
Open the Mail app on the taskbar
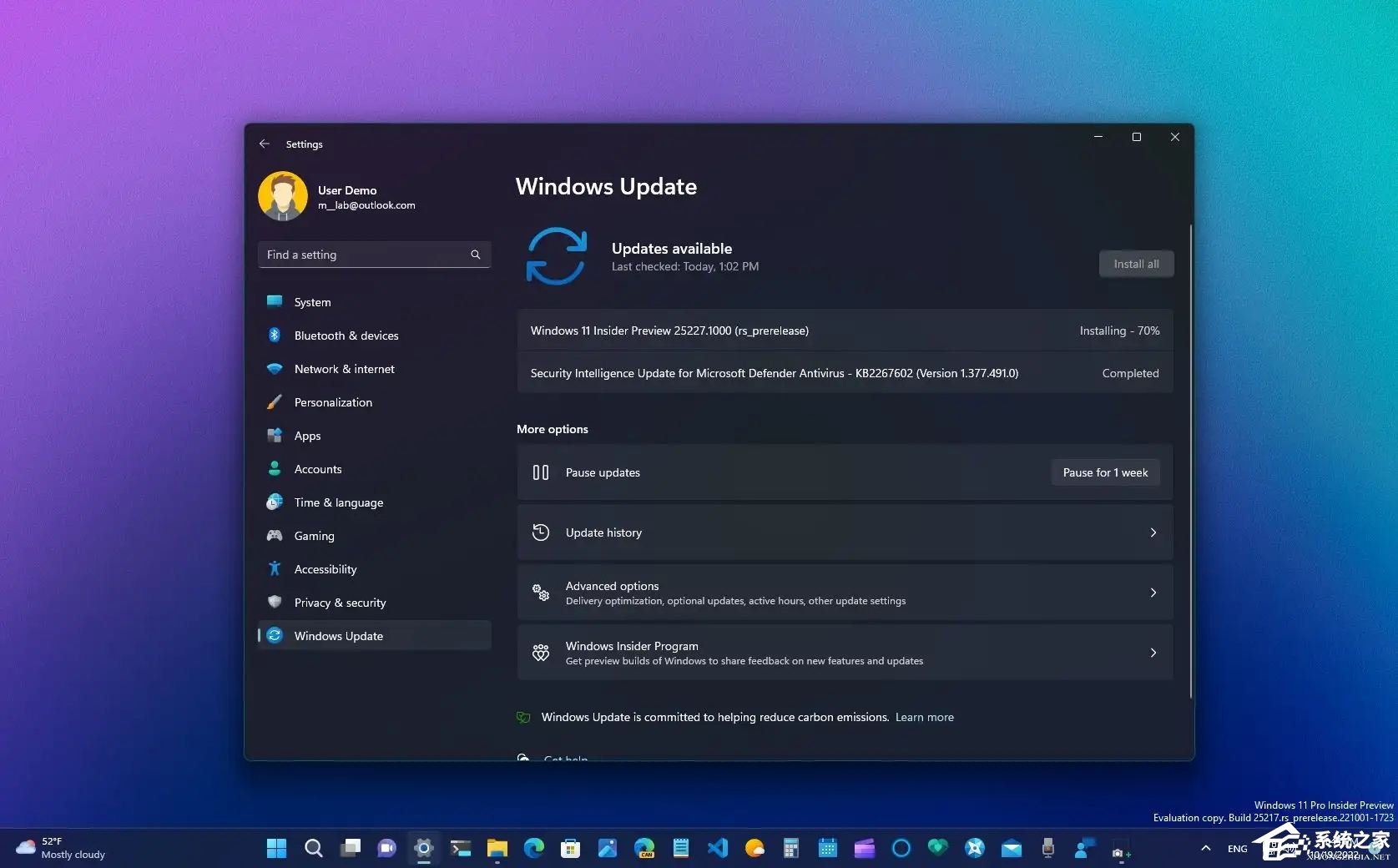click(x=1011, y=848)
